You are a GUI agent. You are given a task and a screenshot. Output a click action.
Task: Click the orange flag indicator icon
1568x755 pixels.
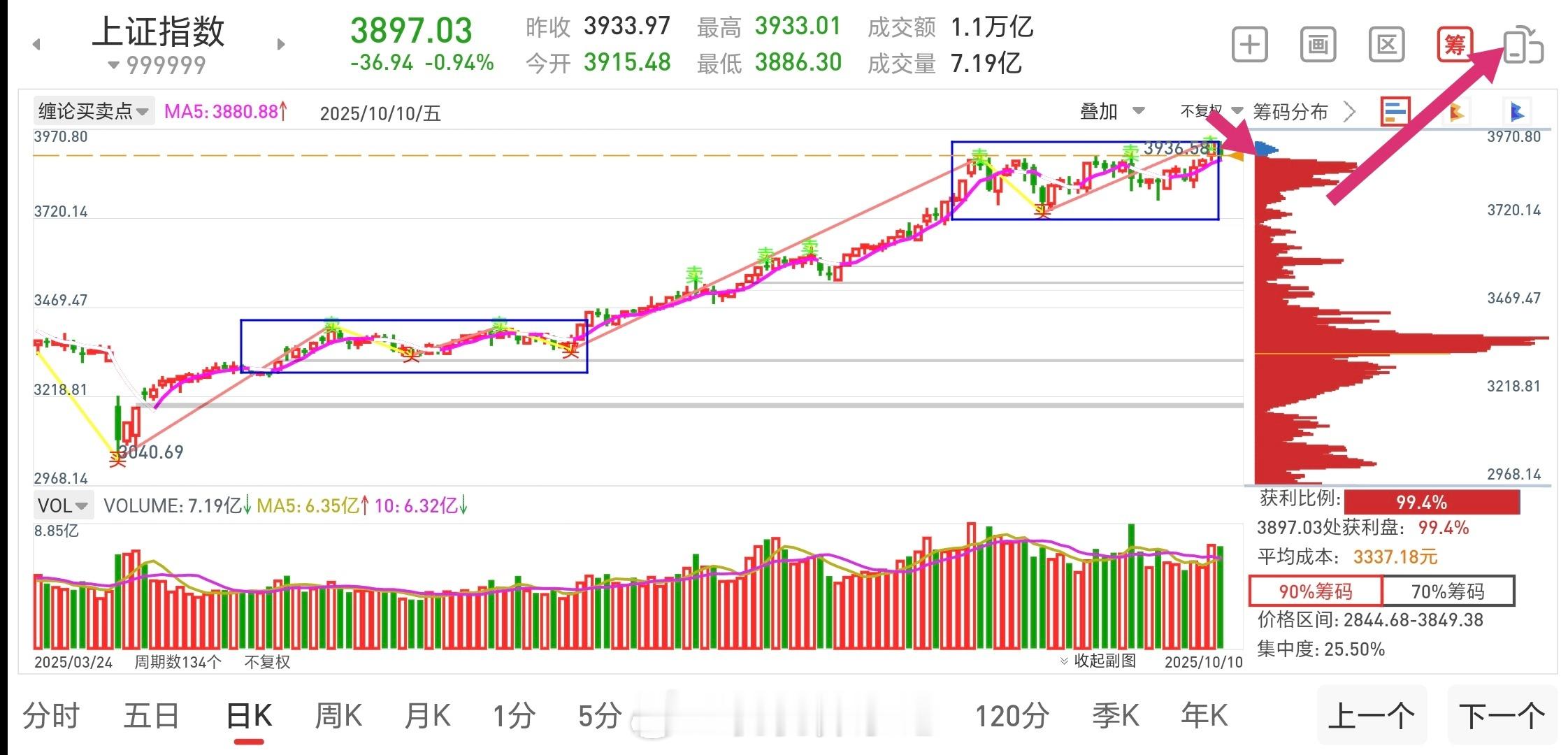(x=1456, y=110)
